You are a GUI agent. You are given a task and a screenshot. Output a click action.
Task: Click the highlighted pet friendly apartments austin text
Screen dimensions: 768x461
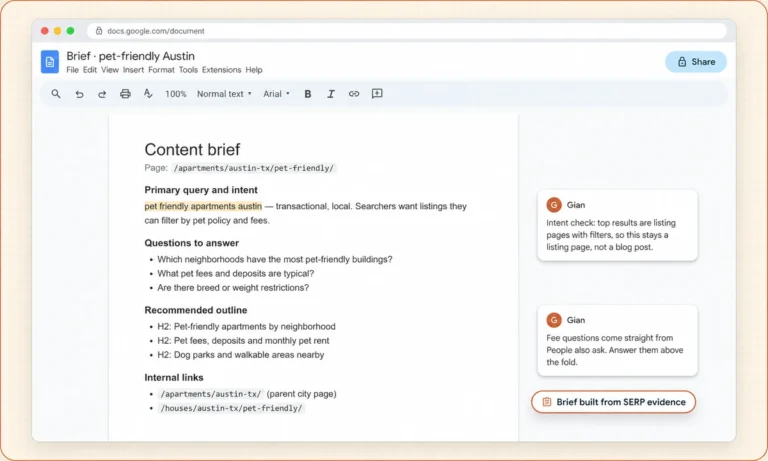point(203,206)
